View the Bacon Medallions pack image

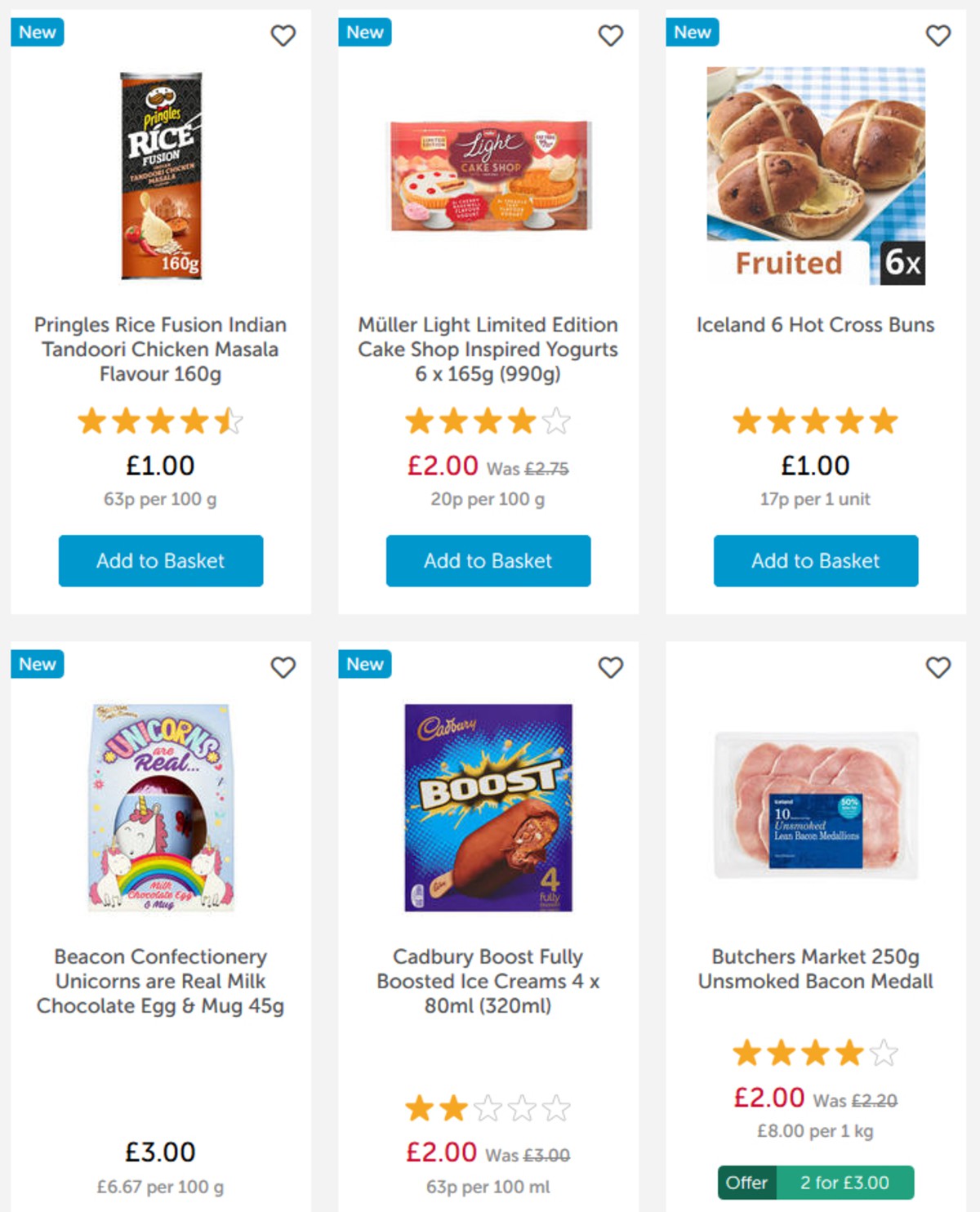click(816, 804)
